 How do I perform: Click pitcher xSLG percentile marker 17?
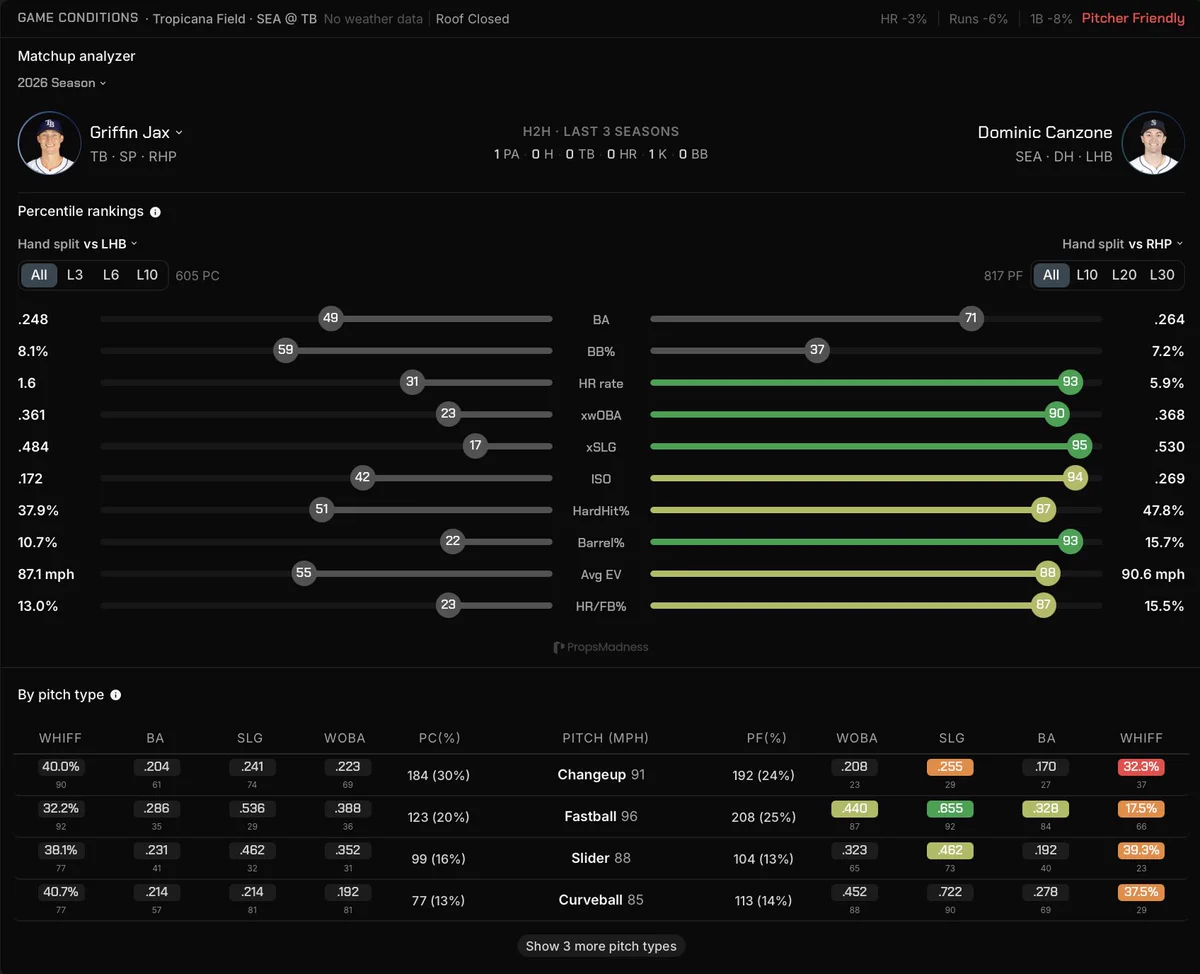point(475,447)
